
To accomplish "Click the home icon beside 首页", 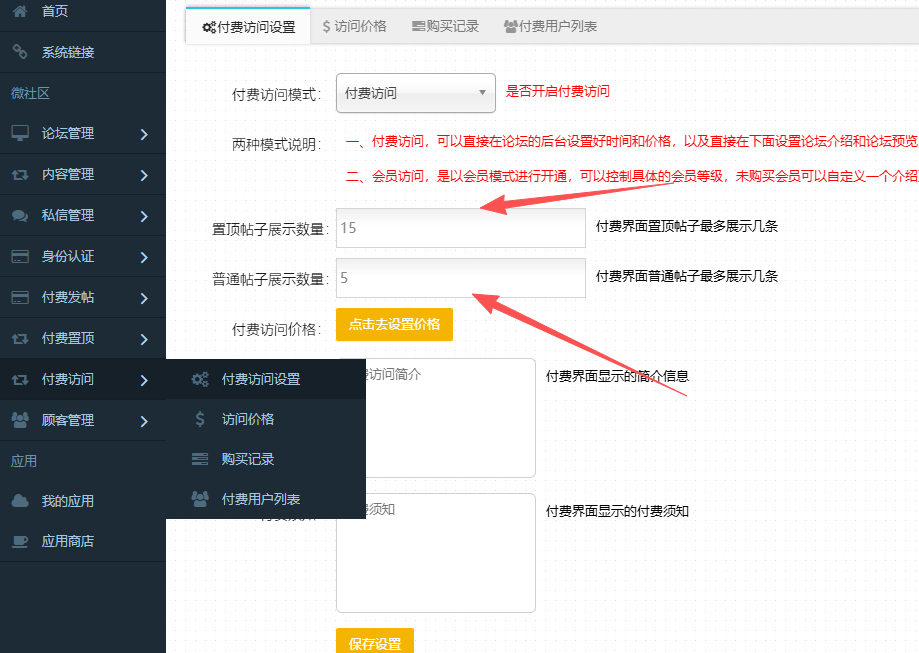I will point(20,11).
